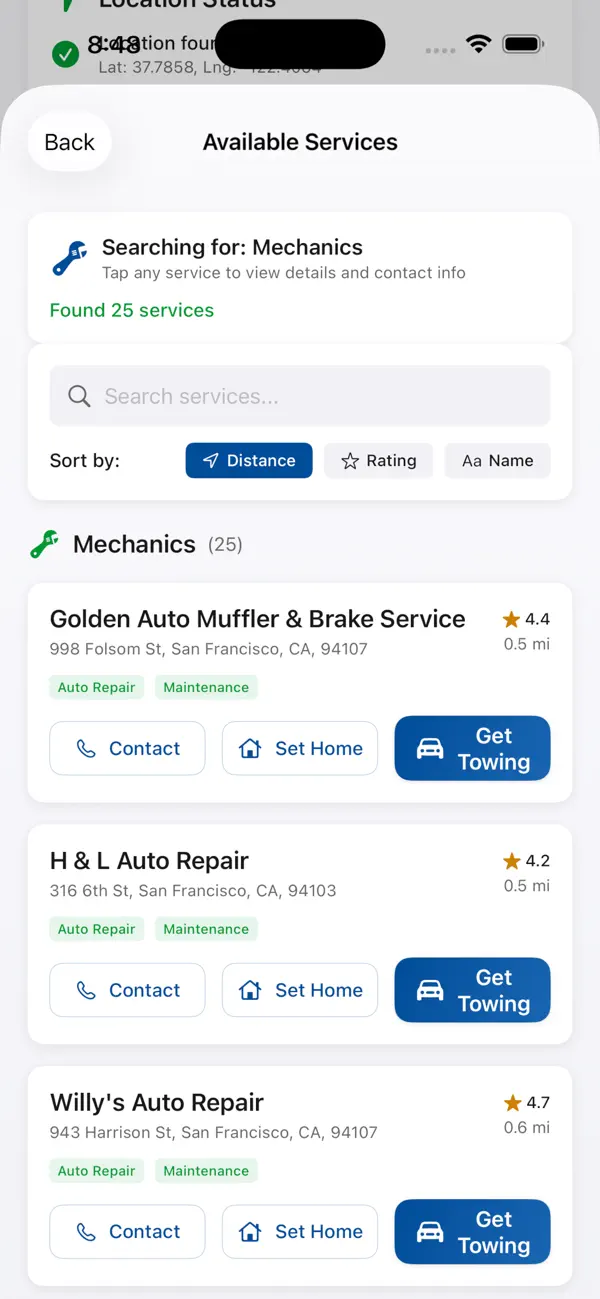The width and height of the screenshot is (600, 1299).
Task: Click the navigation arrow icon on Distance button
Action: point(210,461)
